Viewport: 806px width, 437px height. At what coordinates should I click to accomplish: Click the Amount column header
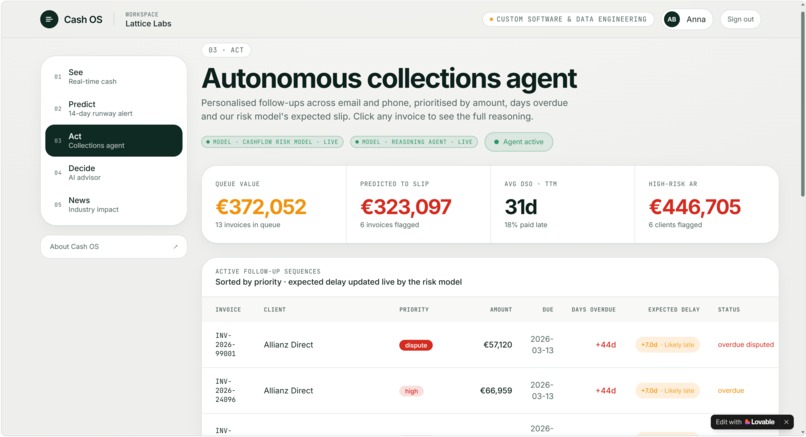[501, 309]
